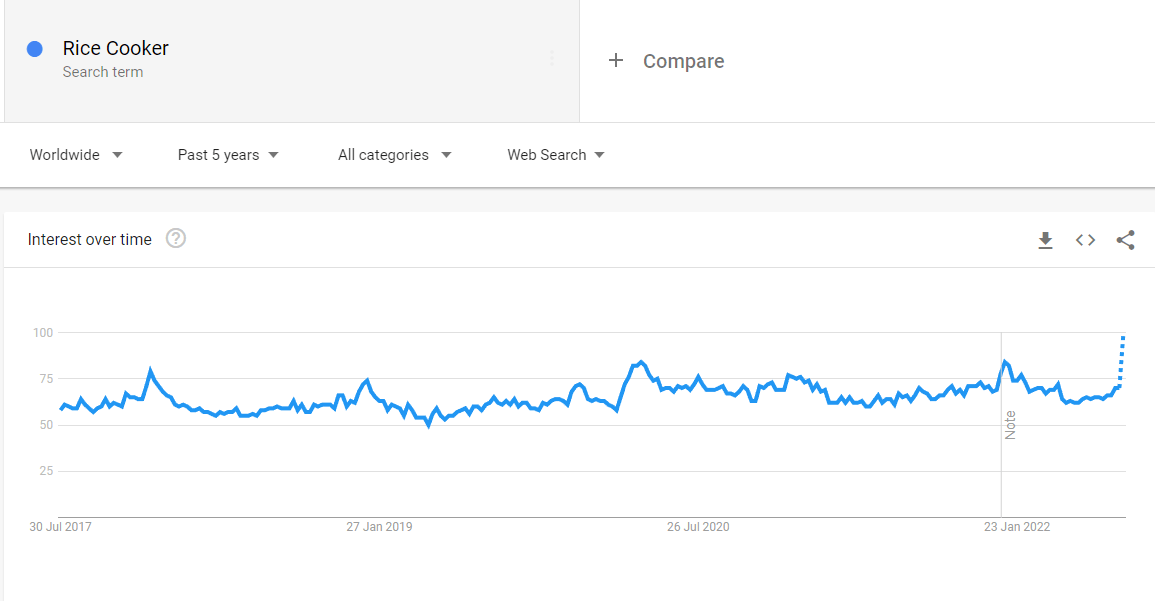Open the Past 5 years dropdown

point(228,155)
